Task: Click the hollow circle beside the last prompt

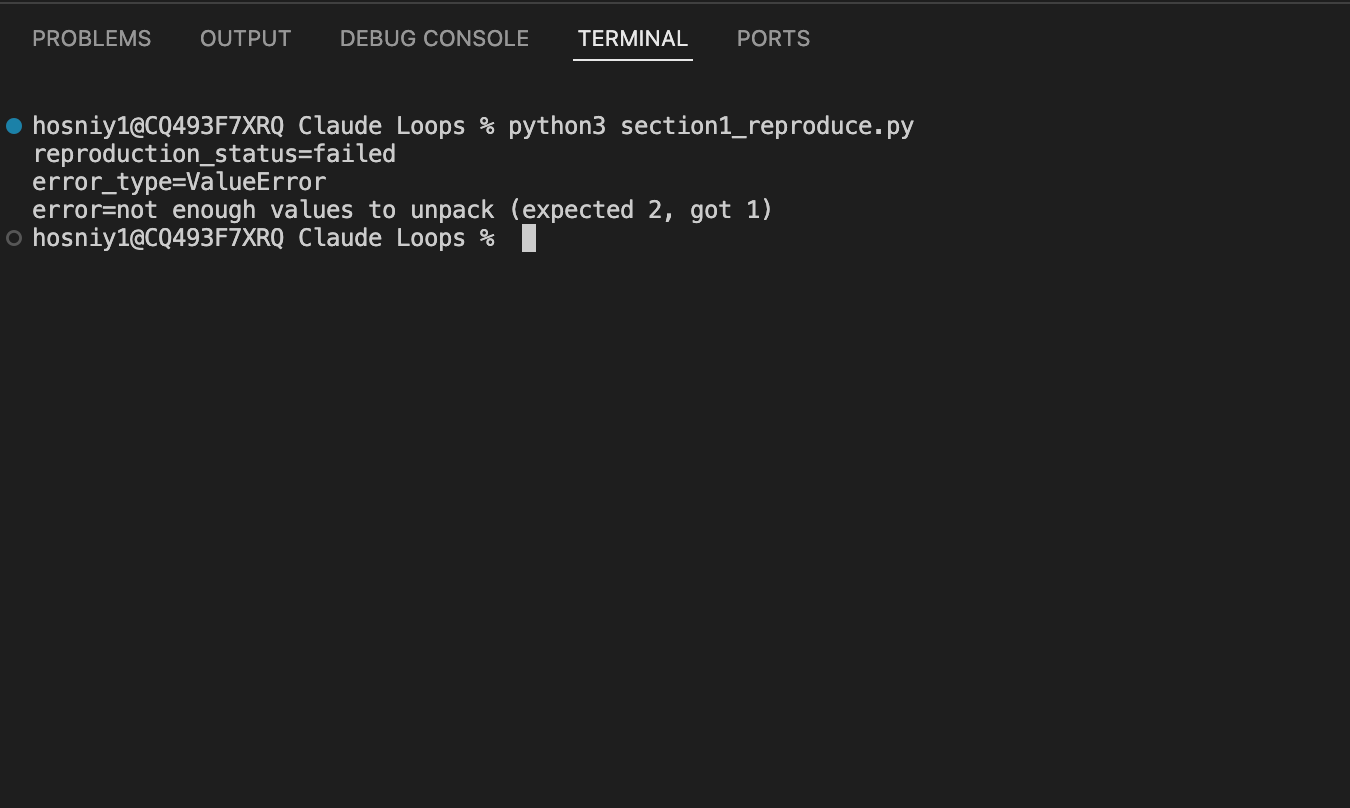Action: coord(14,238)
